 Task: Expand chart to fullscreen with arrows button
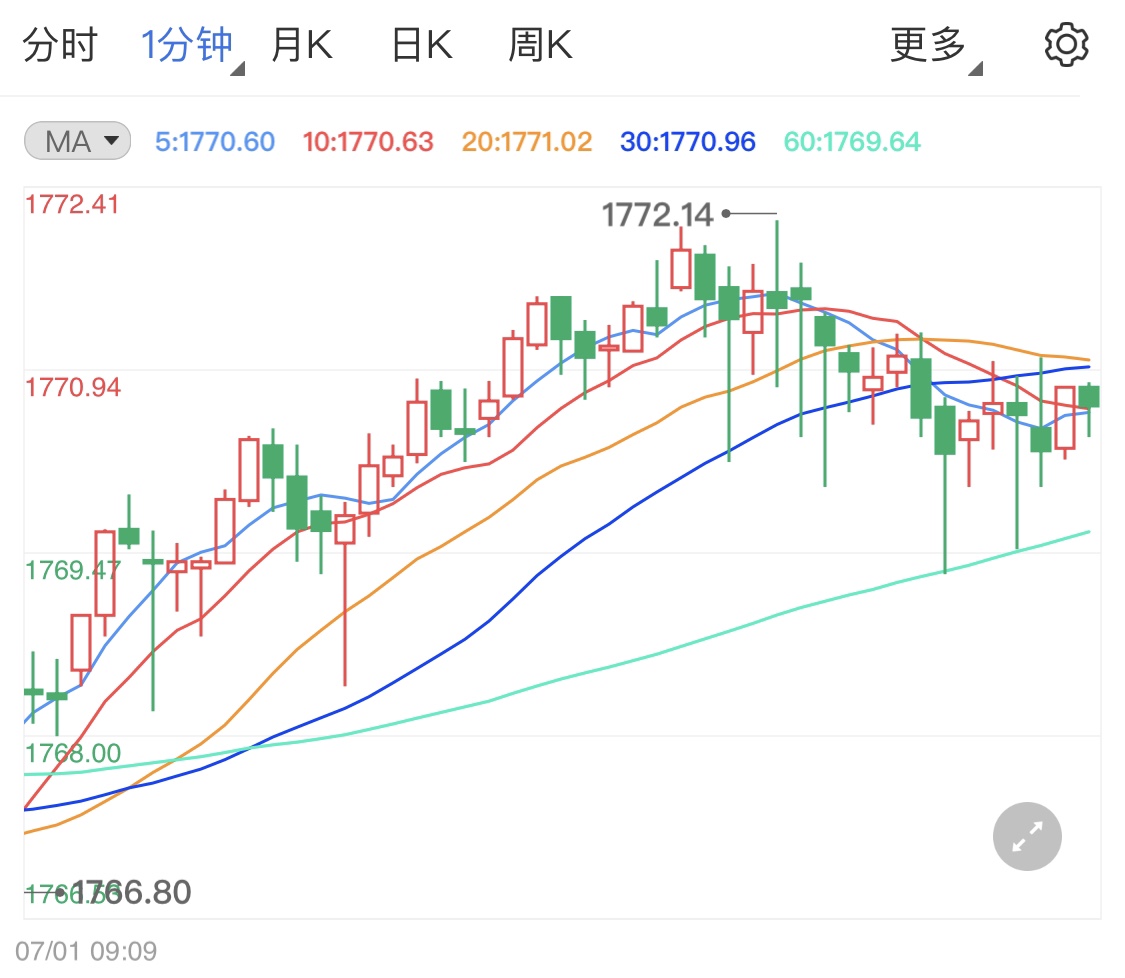click(x=1027, y=836)
